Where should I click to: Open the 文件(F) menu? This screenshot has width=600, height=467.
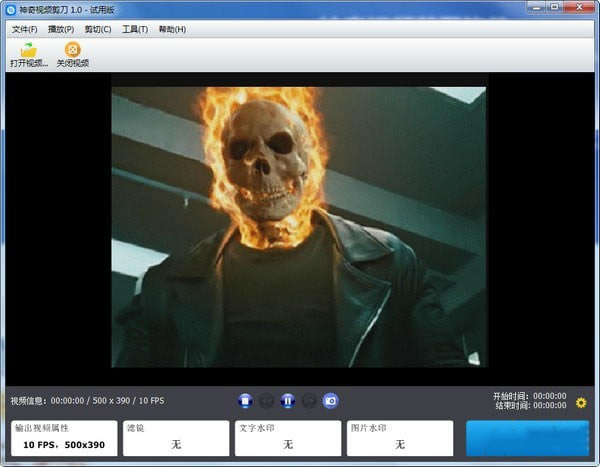coord(24,29)
